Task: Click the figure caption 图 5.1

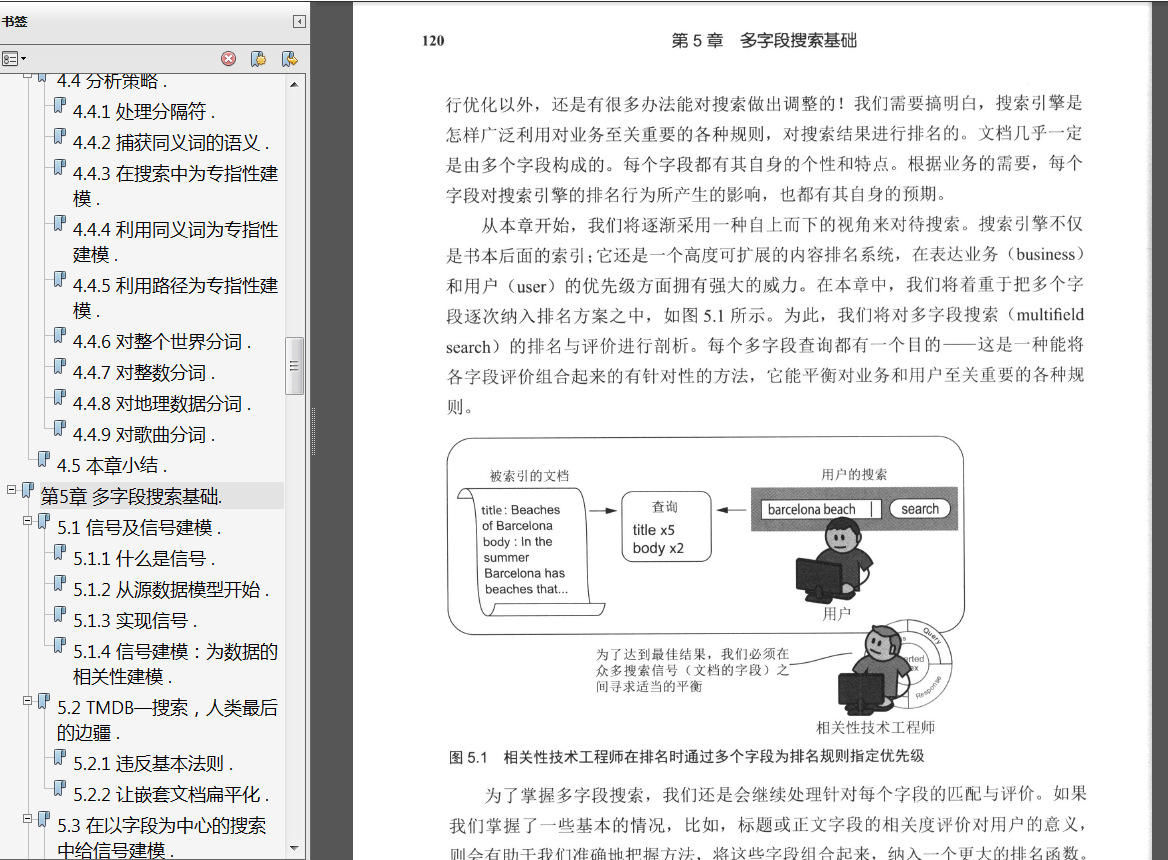Action: click(x=686, y=757)
